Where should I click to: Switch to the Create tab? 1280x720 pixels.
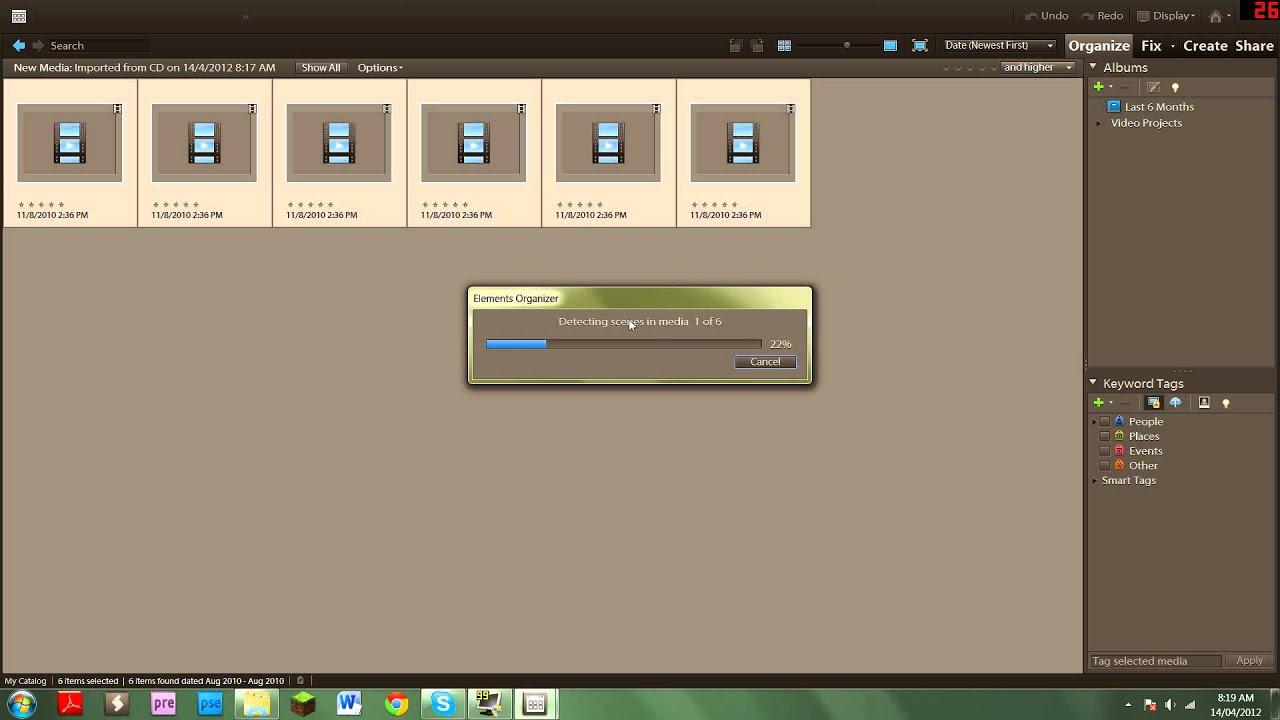coord(1205,46)
